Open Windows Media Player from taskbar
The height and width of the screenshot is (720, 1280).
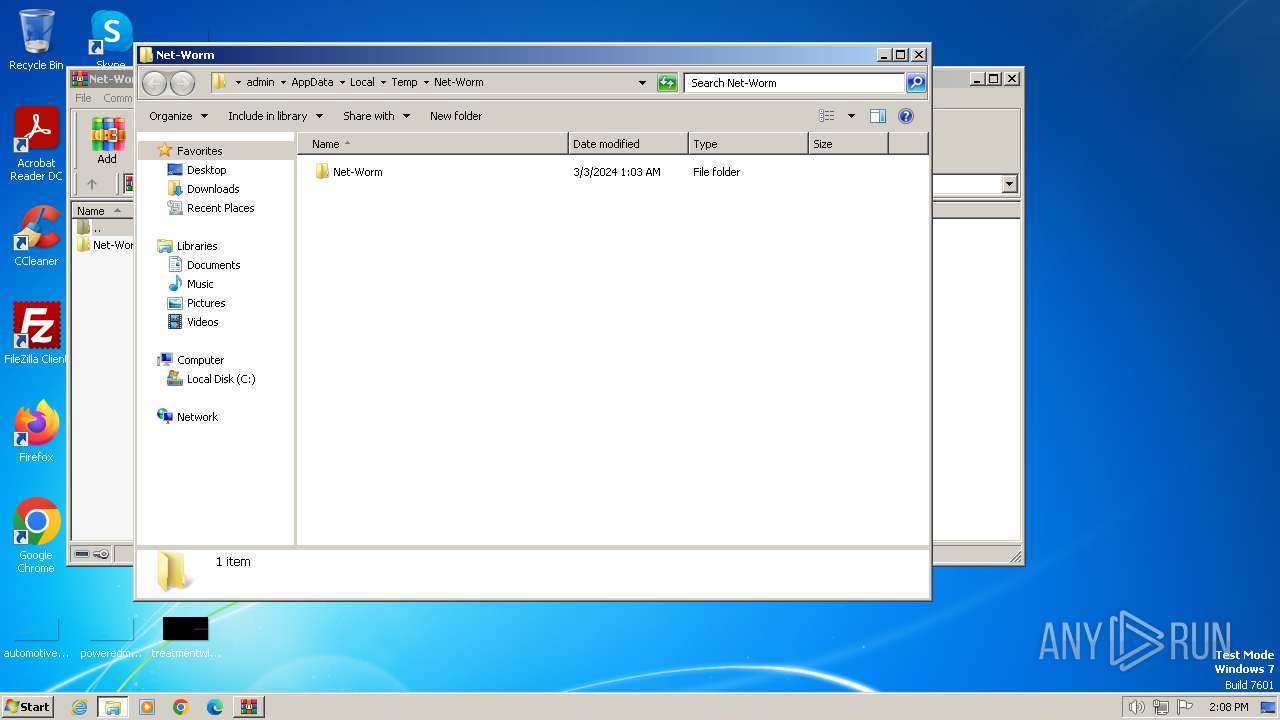click(147, 707)
